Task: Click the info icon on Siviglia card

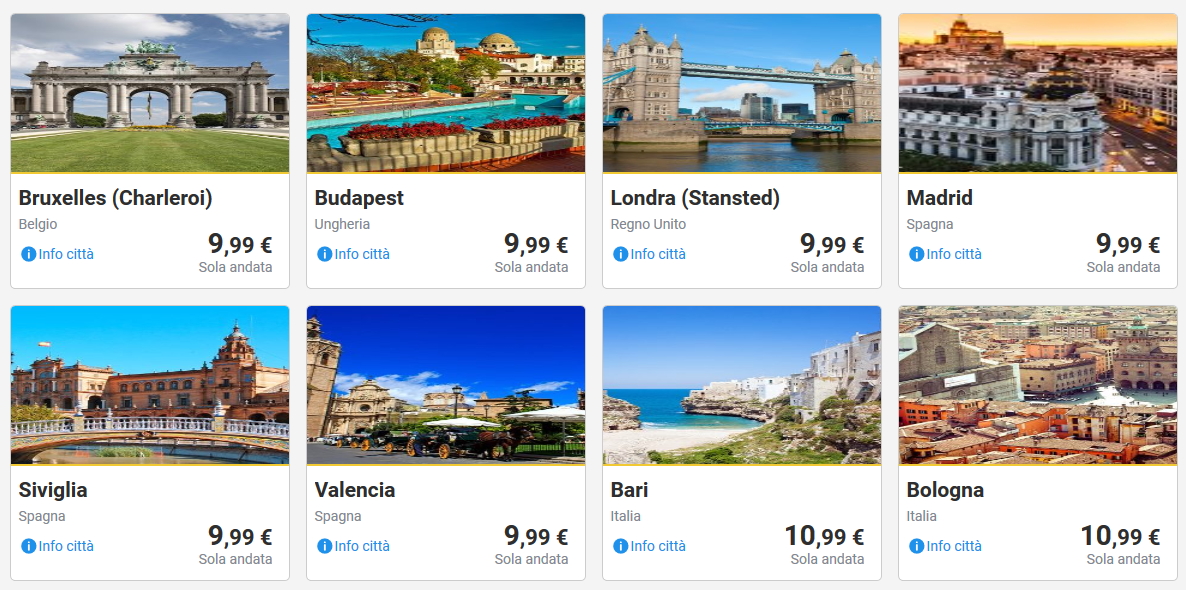Action: coord(28,546)
